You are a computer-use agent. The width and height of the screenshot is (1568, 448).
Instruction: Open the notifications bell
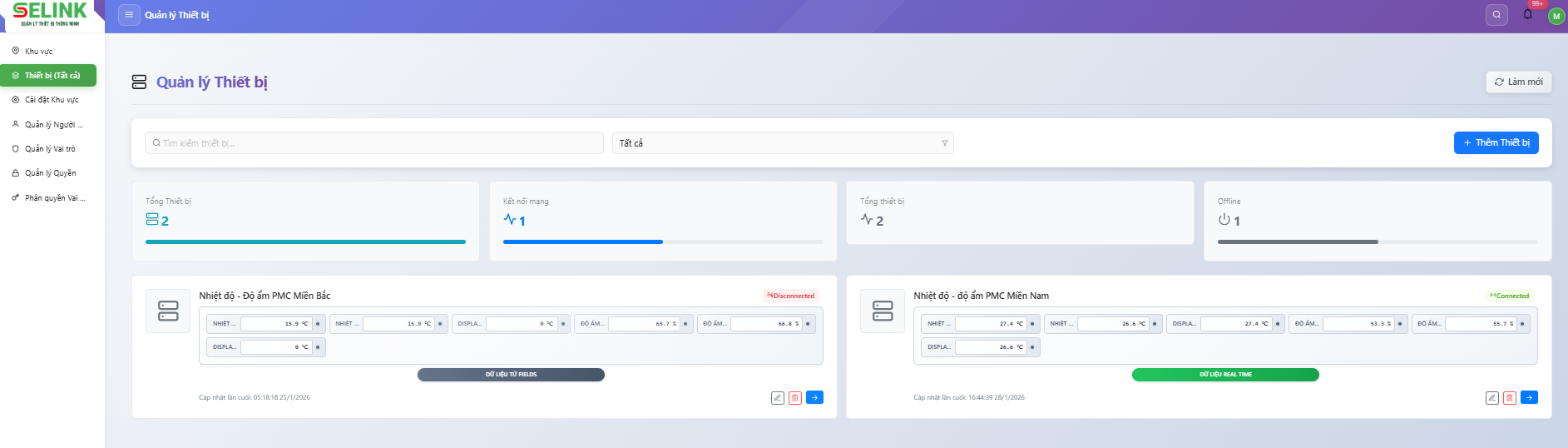pyautogui.click(x=1527, y=15)
